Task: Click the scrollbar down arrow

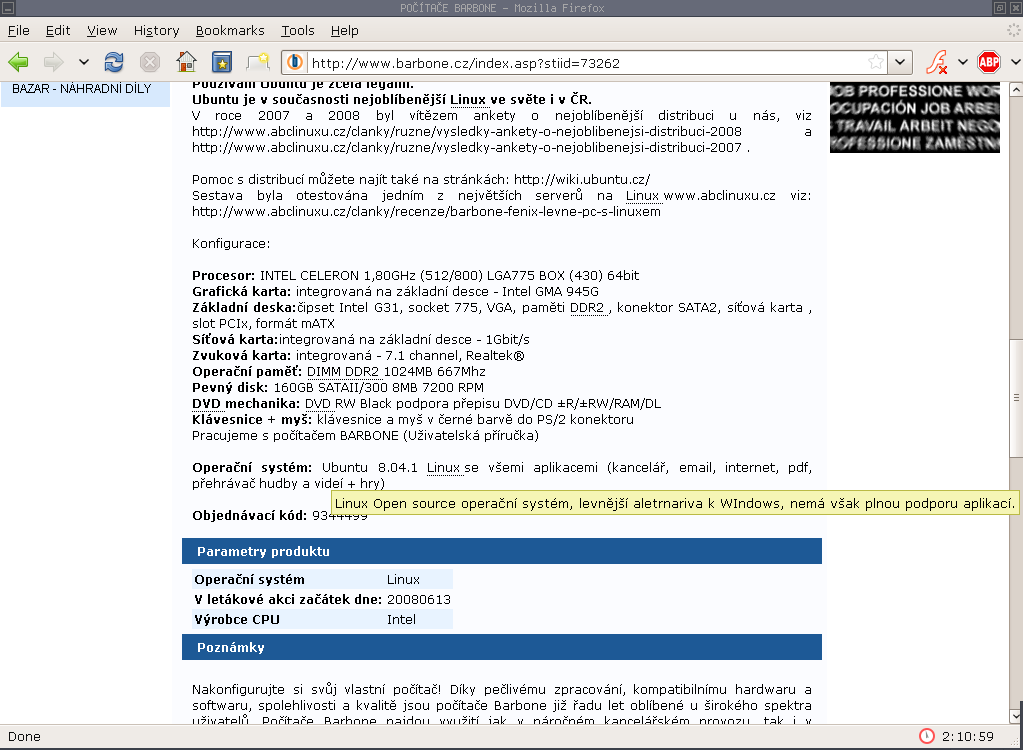Action: (1016, 715)
